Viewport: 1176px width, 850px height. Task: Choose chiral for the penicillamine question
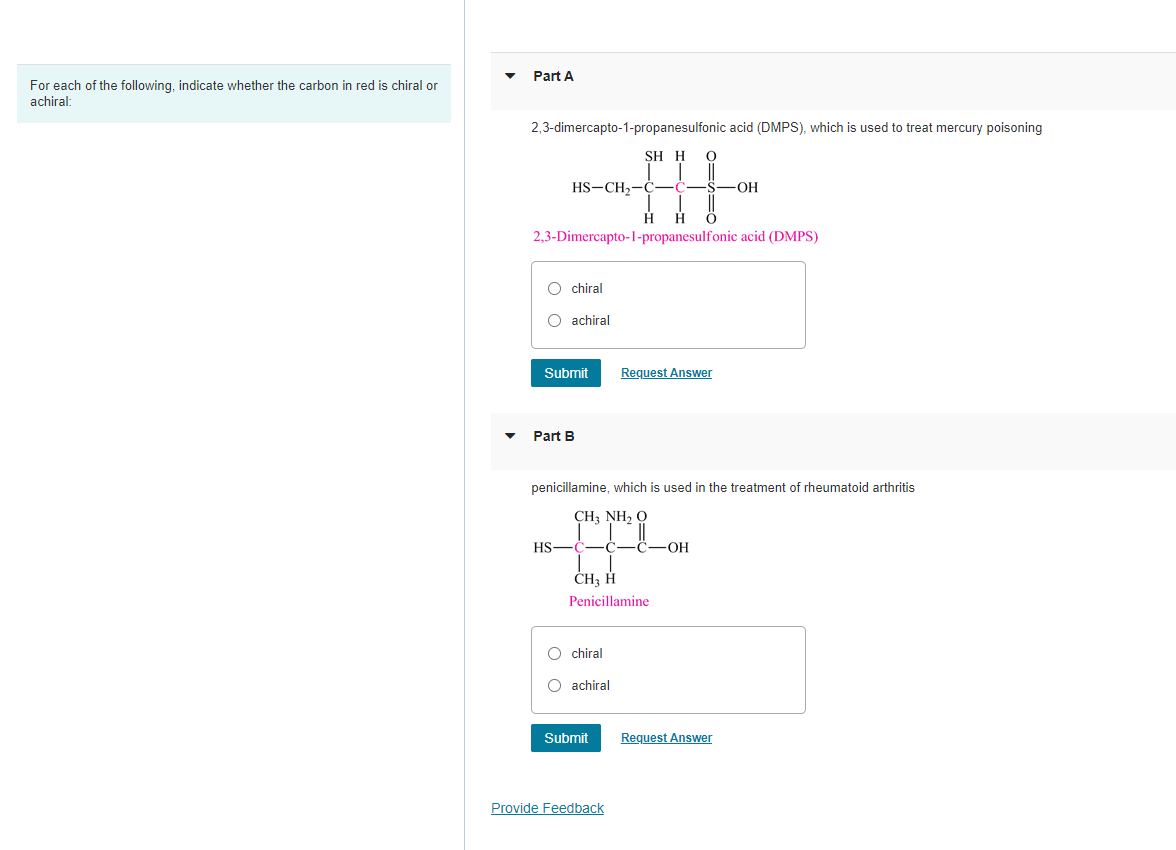554,653
